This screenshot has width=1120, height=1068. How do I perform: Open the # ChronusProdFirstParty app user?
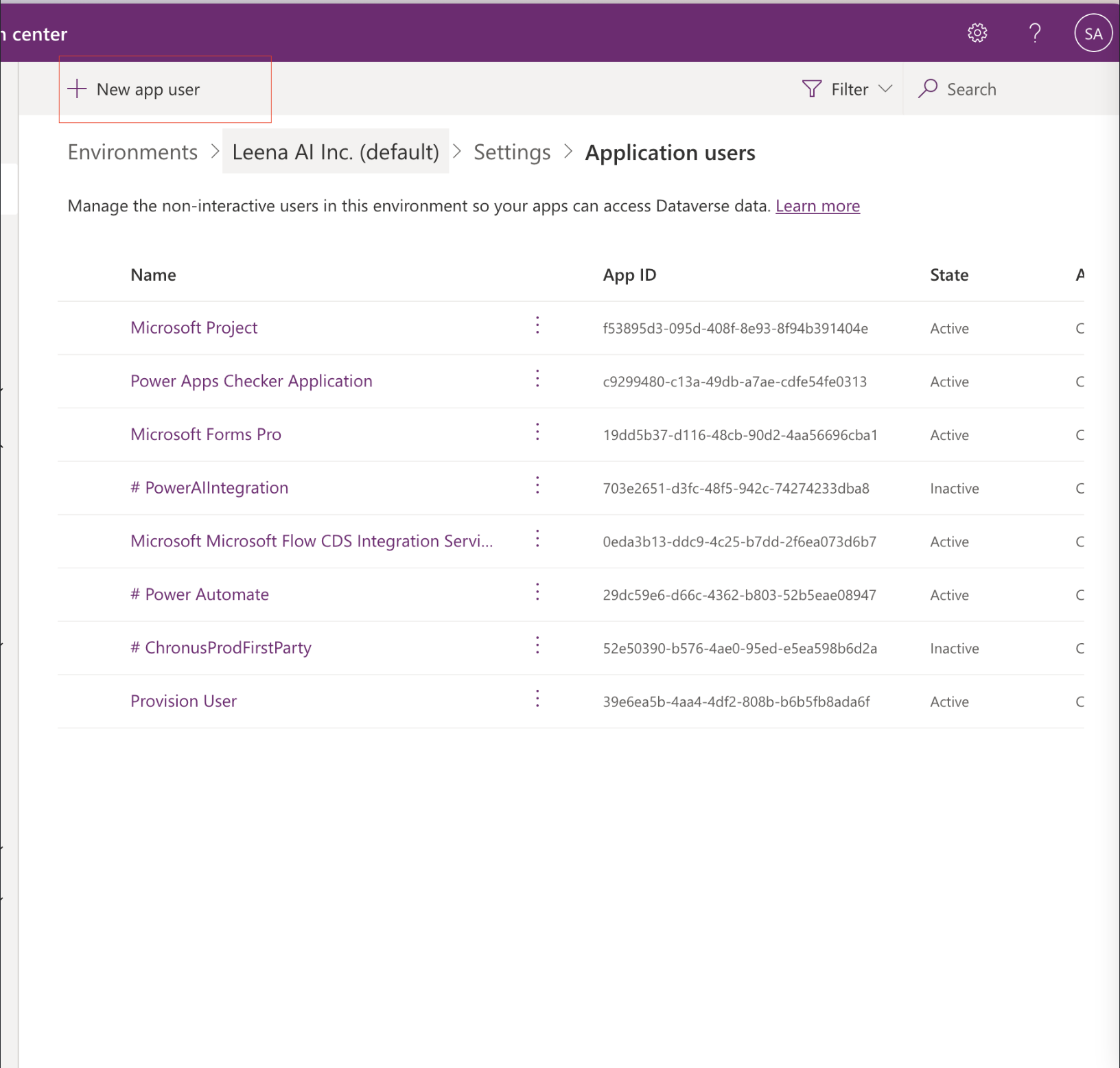tap(221, 648)
